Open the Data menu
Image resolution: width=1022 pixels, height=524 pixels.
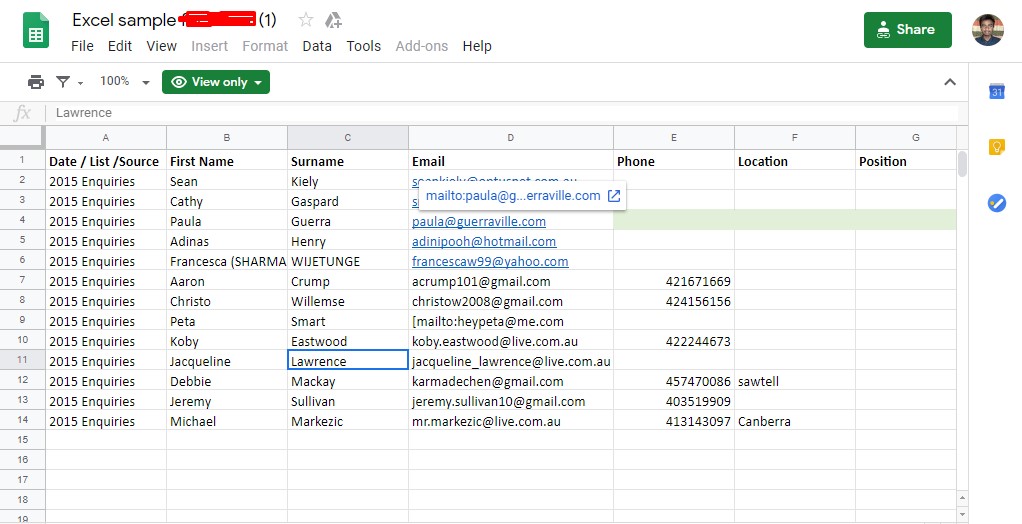316,46
